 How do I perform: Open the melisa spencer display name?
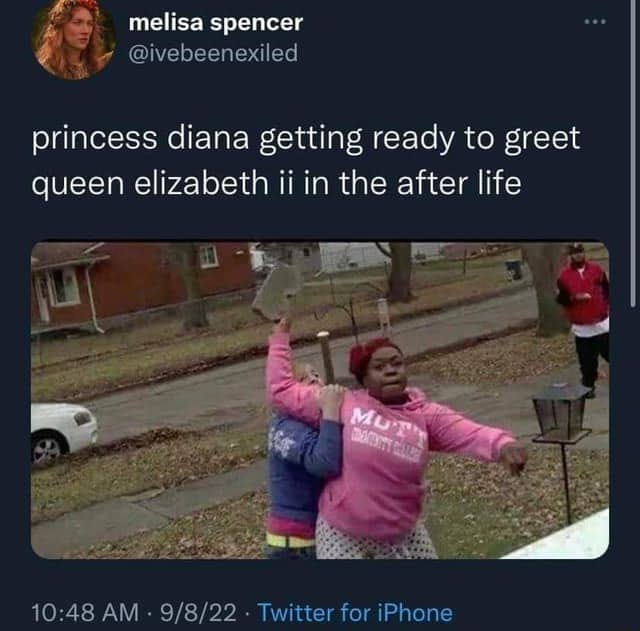point(216,22)
